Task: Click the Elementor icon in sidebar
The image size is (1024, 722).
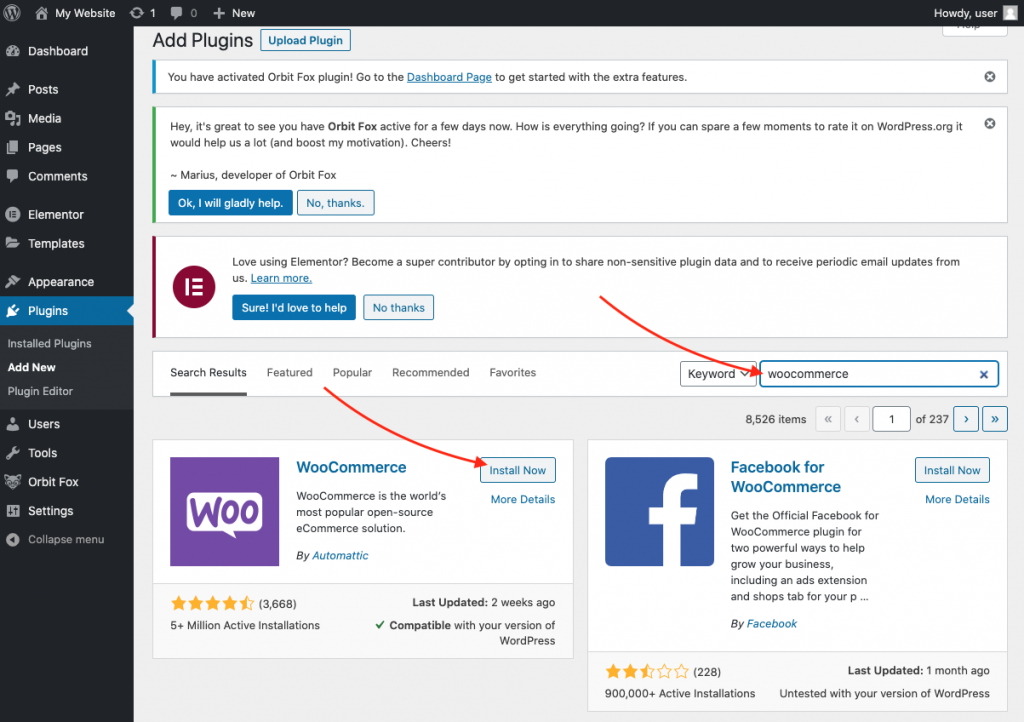Action: coord(13,214)
